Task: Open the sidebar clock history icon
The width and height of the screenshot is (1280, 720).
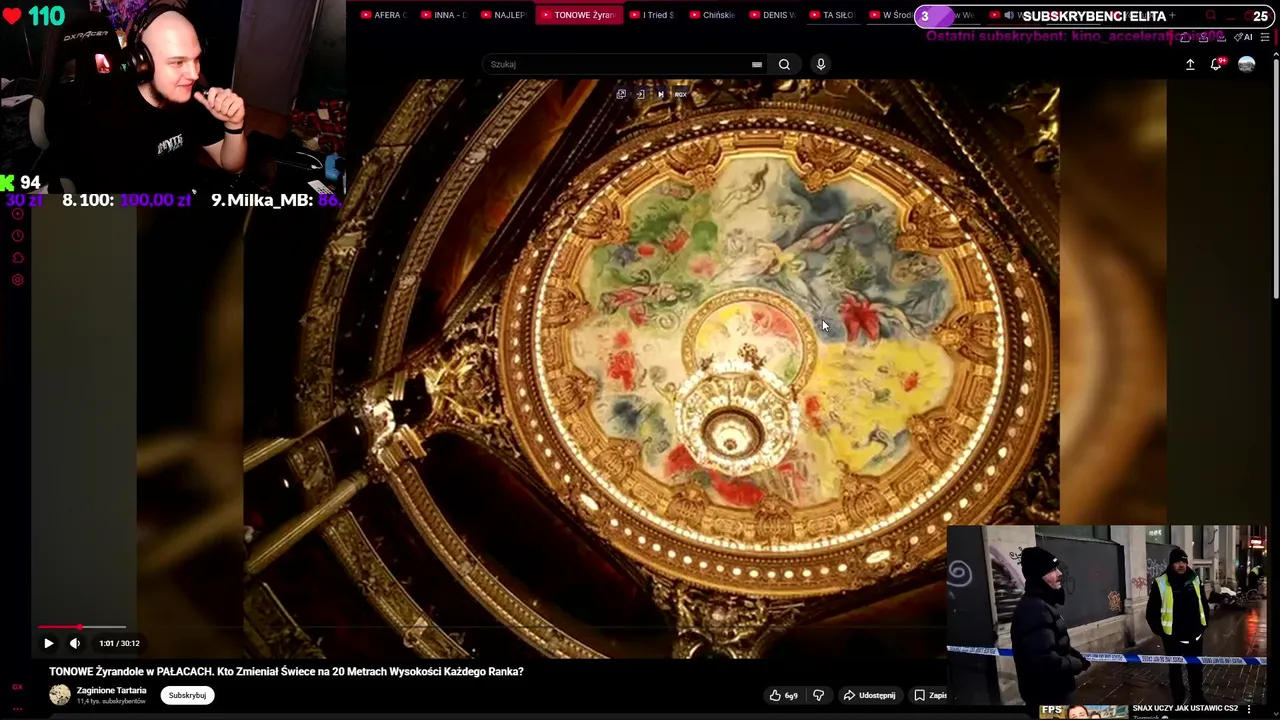Action: coord(17,236)
